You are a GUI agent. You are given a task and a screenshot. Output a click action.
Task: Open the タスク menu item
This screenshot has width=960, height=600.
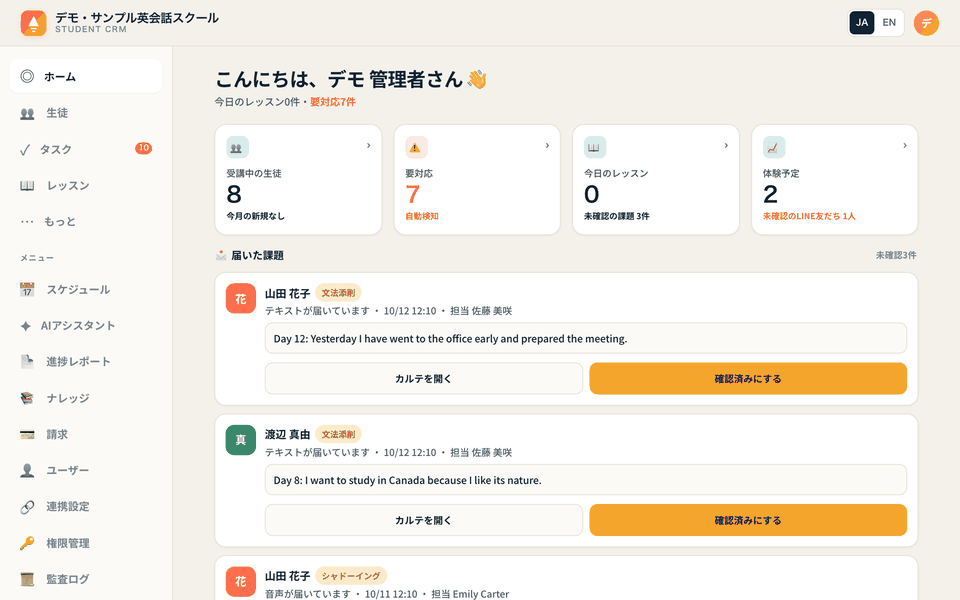coord(86,149)
